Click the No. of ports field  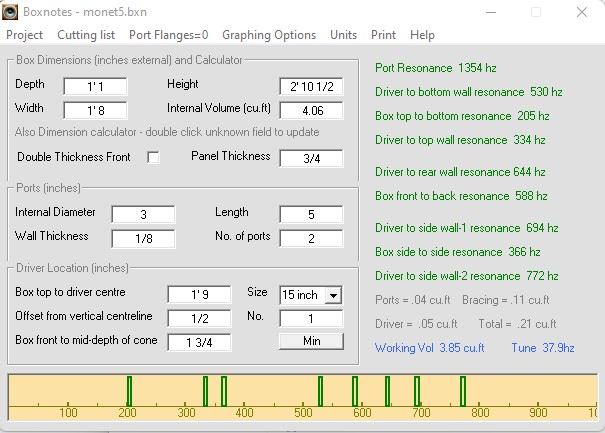[x=311, y=238]
